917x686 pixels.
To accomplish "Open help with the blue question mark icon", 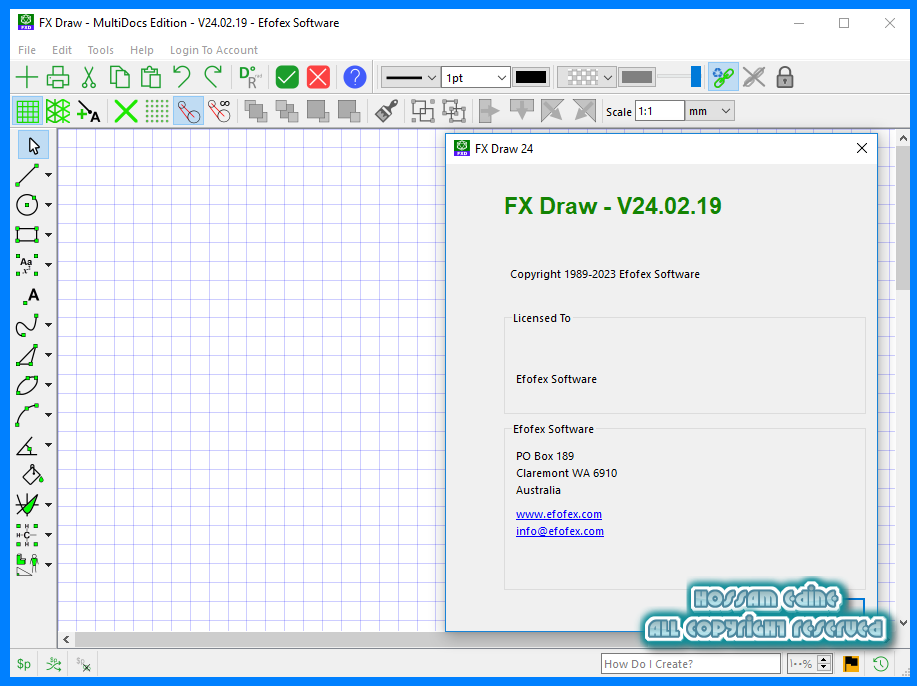I will [x=354, y=77].
